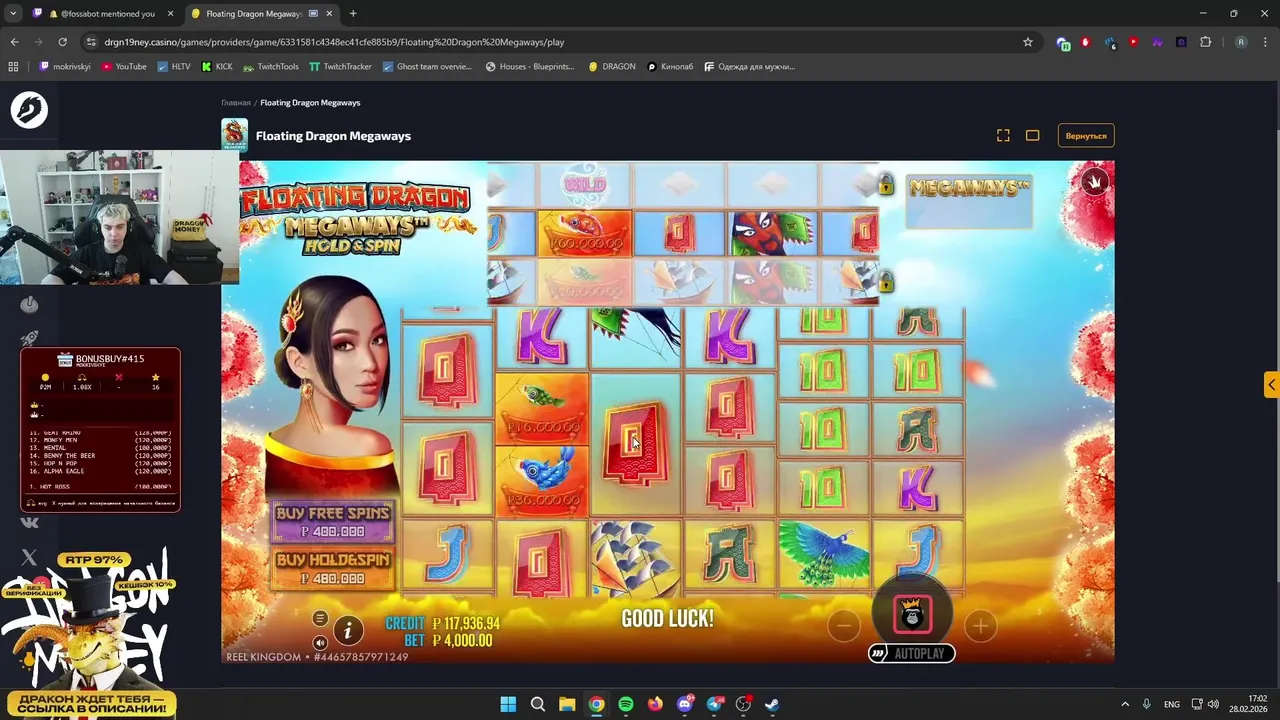The width and height of the screenshot is (1280, 720).
Task: Open the Ghost team overview bookmark
Action: click(427, 67)
